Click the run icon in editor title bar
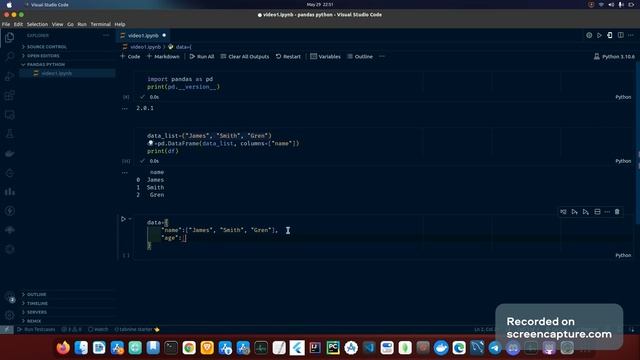The height and width of the screenshot is (360, 640). click(x=599, y=36)
